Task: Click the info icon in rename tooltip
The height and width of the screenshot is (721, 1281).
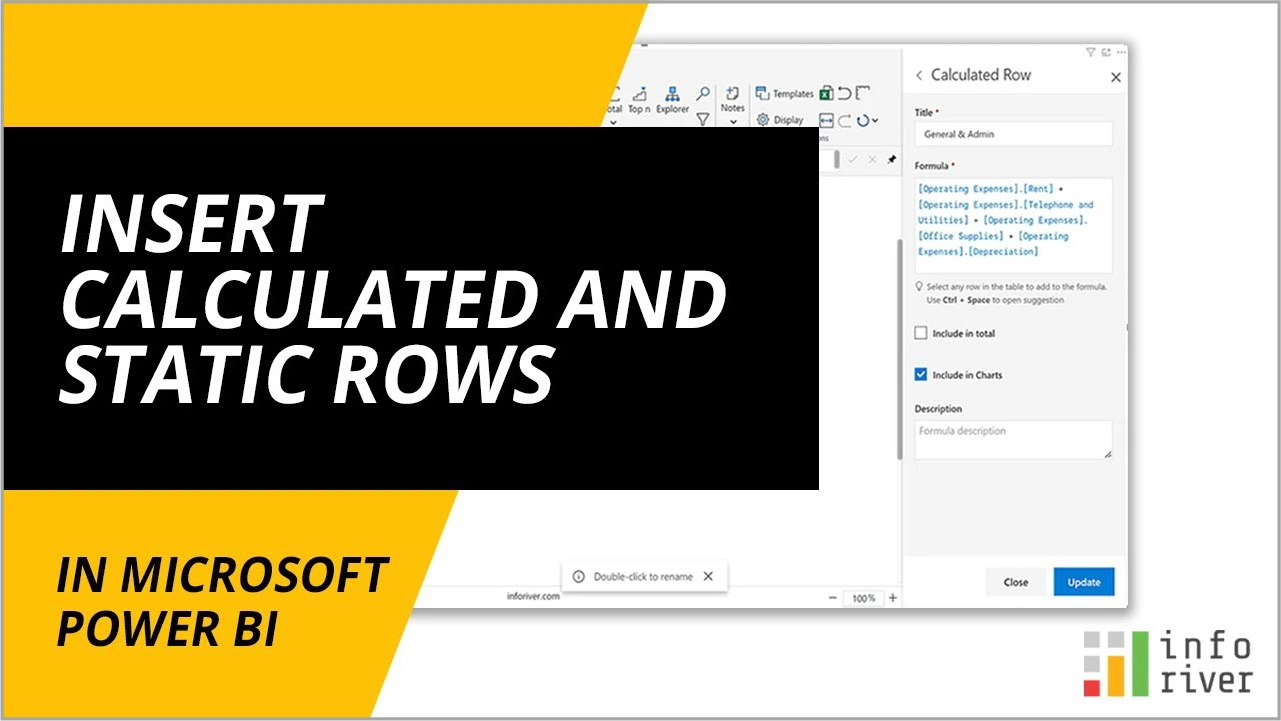Action: (579, 577)
